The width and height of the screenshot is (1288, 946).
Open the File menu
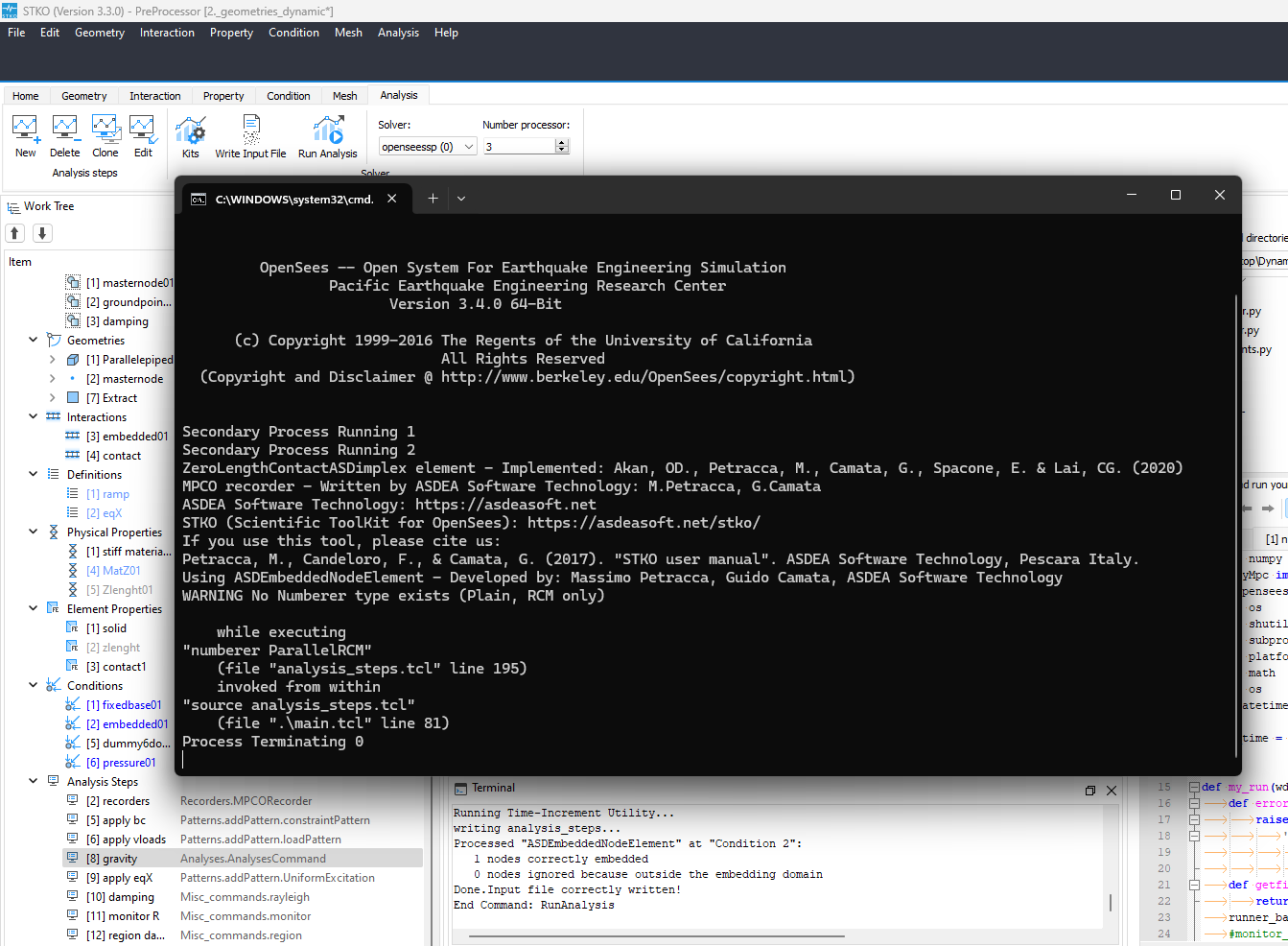16,33
